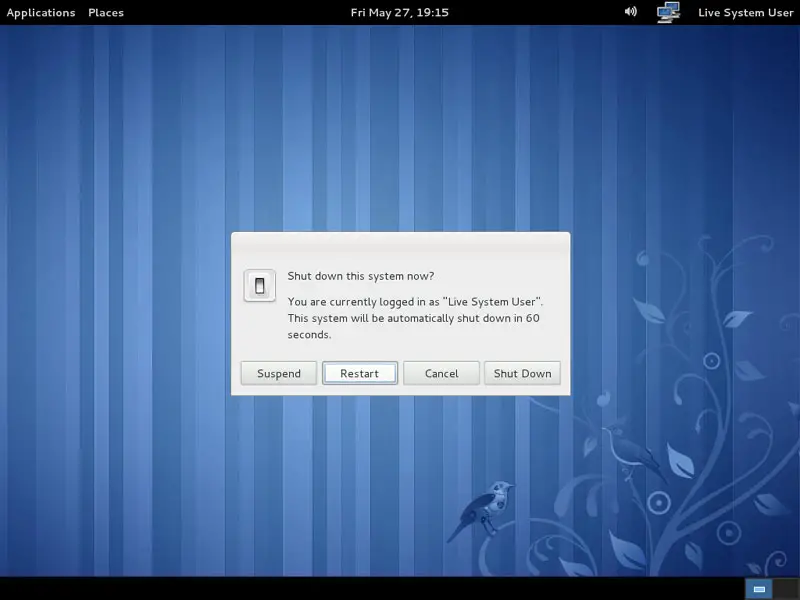Open the Applications menu
The width and height of the screenshot is (800, 600).
41,13
